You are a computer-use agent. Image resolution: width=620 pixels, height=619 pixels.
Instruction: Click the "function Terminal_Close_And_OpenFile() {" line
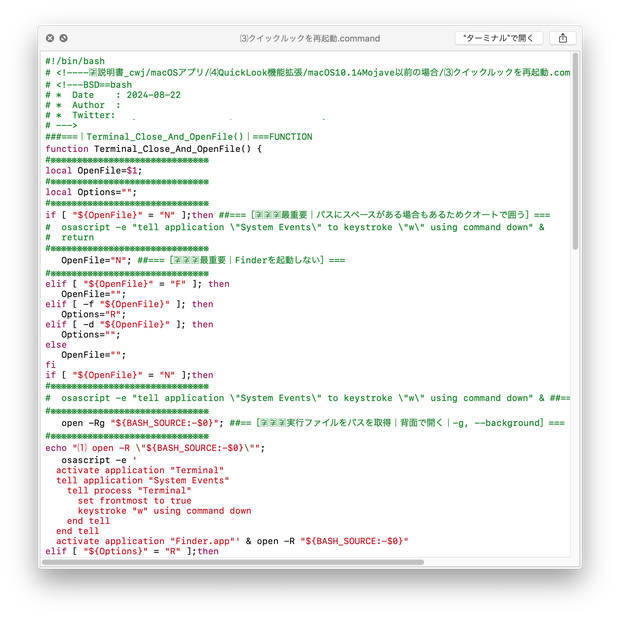click(x=153, y=149)
